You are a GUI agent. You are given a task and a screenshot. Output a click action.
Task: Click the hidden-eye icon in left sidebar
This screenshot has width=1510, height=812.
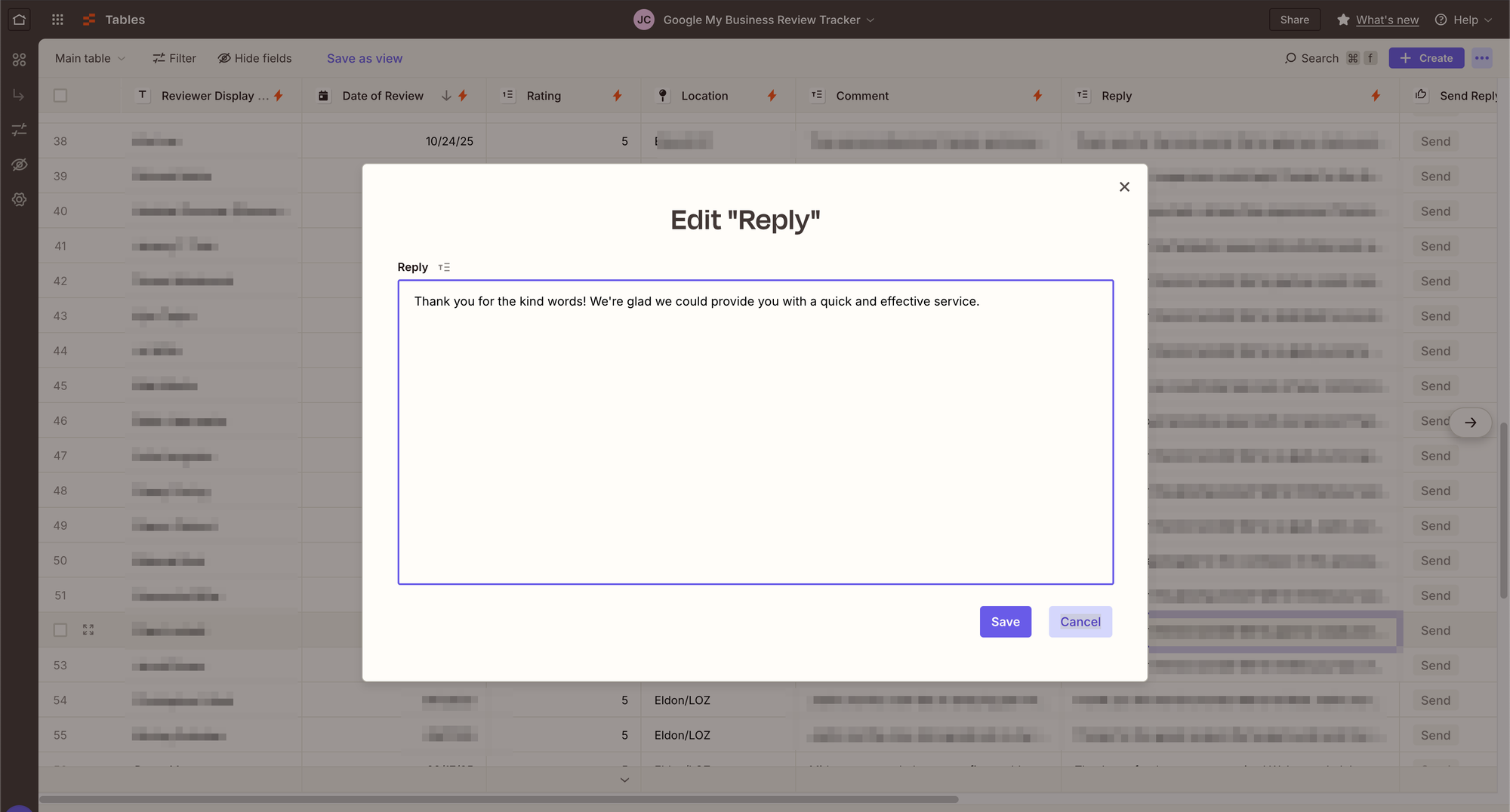20,165
